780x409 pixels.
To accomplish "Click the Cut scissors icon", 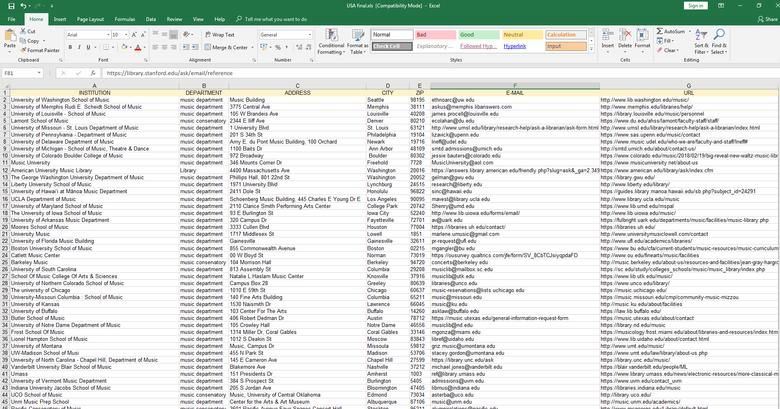I will [23, 31].
